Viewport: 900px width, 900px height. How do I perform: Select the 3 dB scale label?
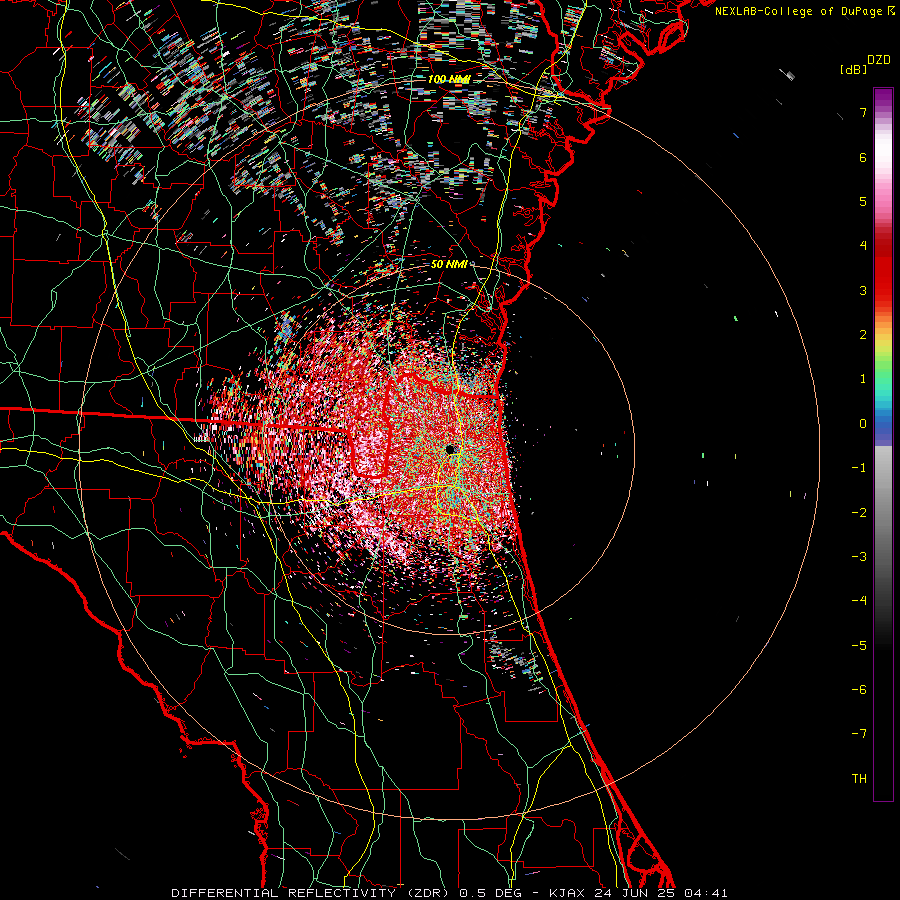[863, 290]
